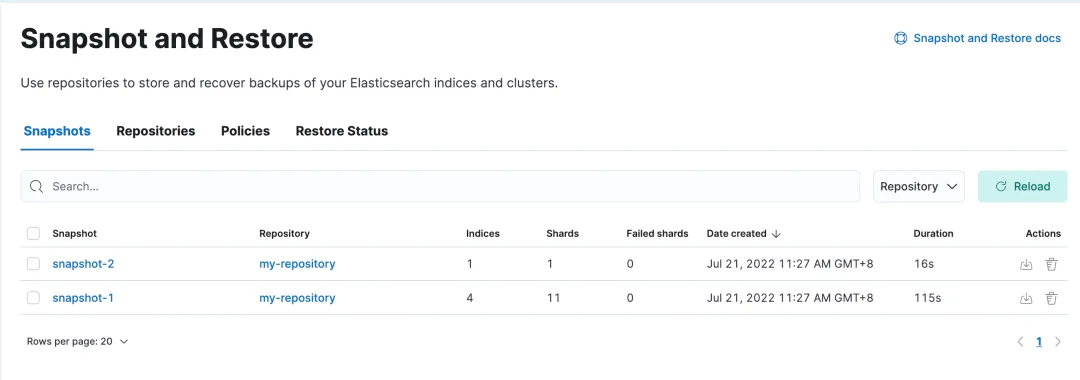
Task: Sort by the Repository column header
Action: coord(284,234)
